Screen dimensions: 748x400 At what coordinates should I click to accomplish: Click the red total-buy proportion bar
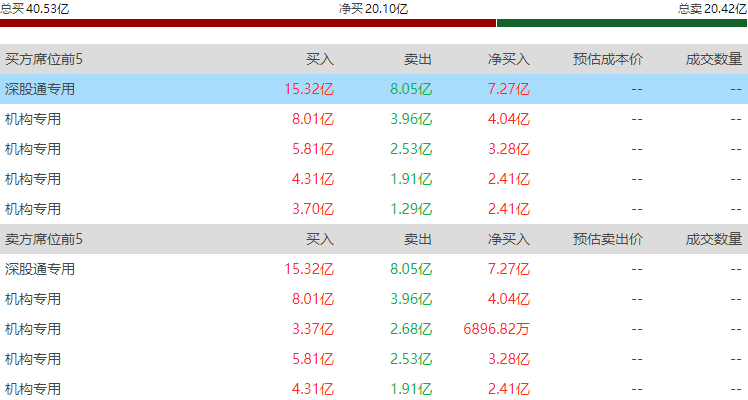click(x=248, y=23)
